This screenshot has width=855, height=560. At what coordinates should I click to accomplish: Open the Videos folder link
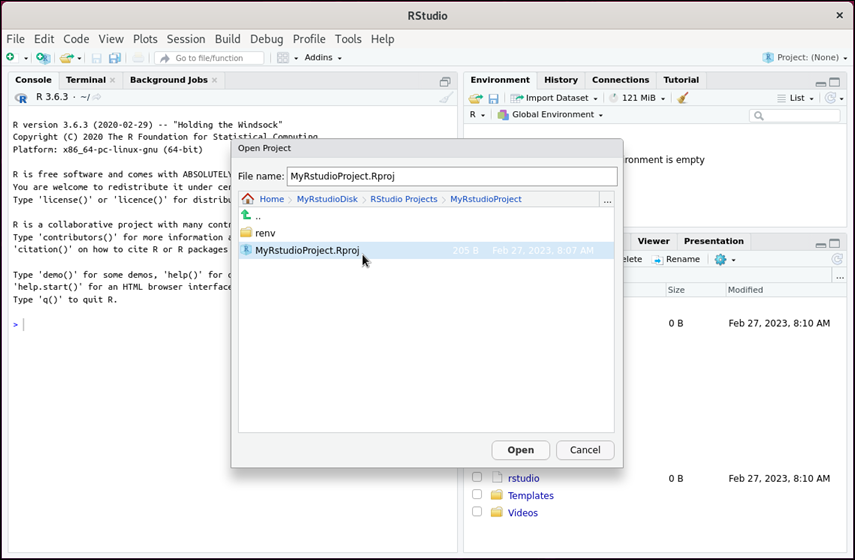tap(523, 513)
